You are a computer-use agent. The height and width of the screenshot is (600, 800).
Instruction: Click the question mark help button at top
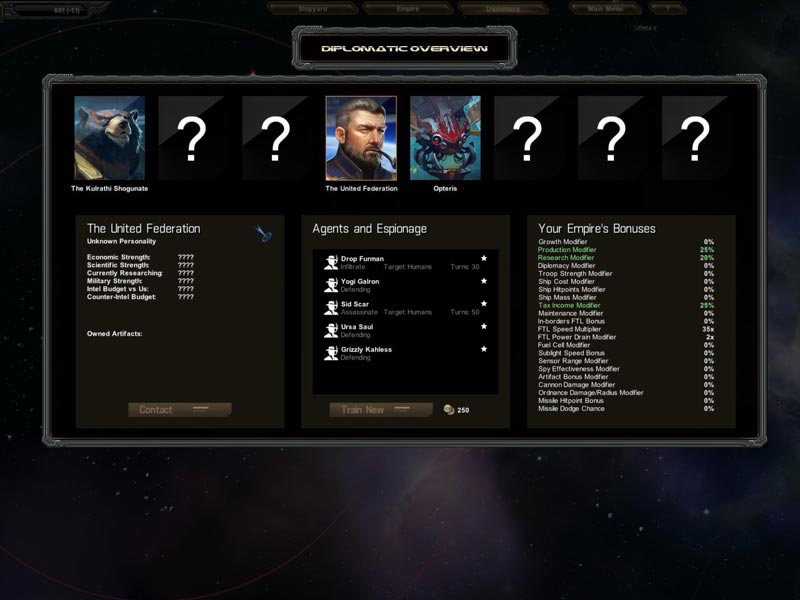667,9
